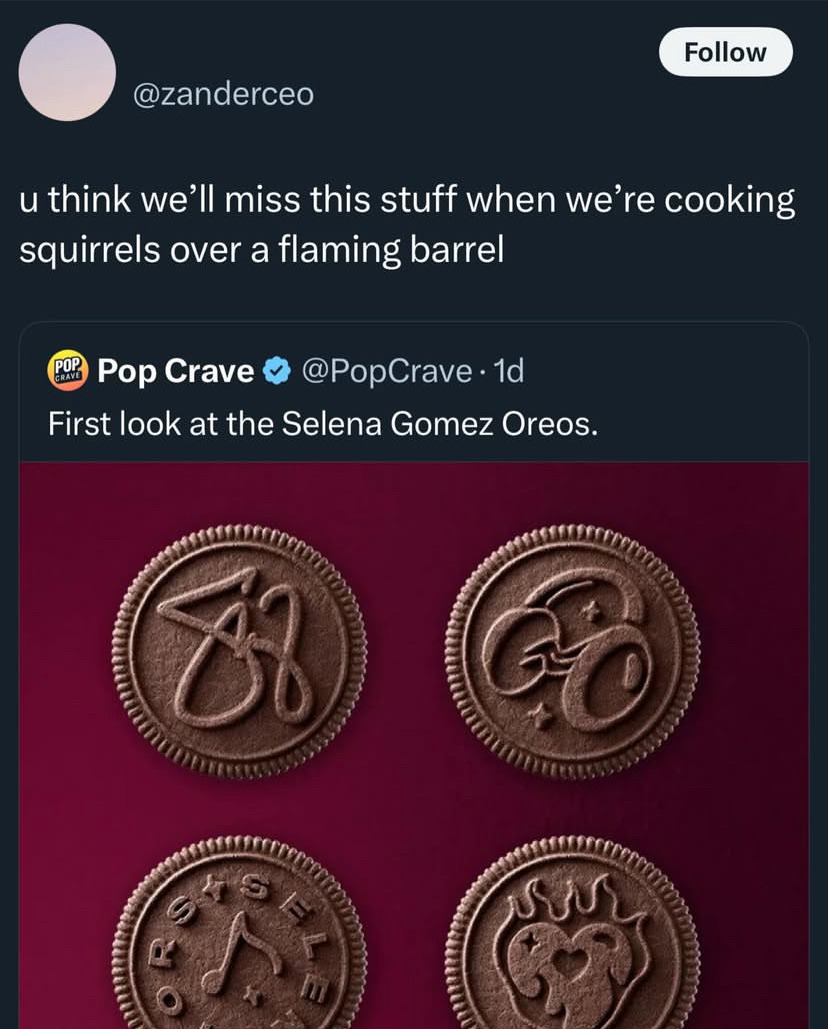This screenshot has height=1029, width=828.
Task: Tap the Oreo with flaming heart design
Action: tap(572, 932)
